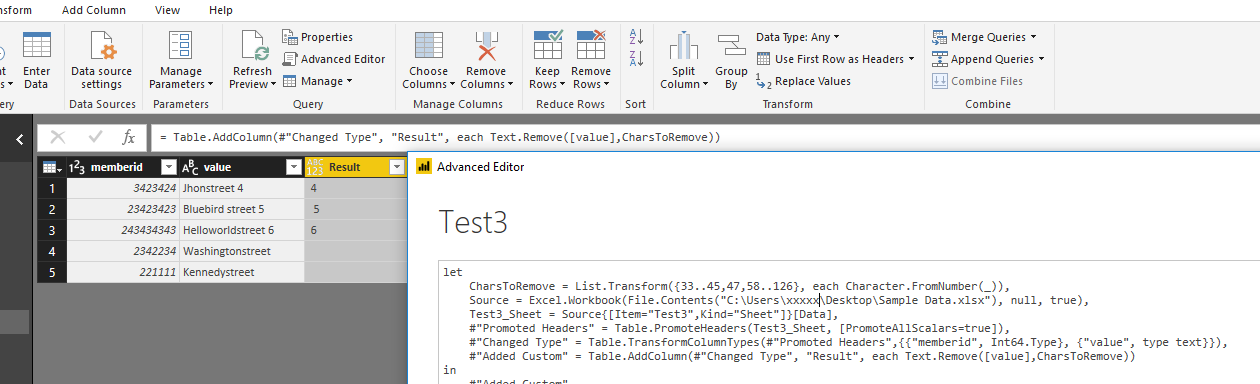Image resolution: width=1260 pixels, height=384 pixels.
Task: Open Data Type: Any dropdown
Action: pyautogui.click(x=798, y=37)
